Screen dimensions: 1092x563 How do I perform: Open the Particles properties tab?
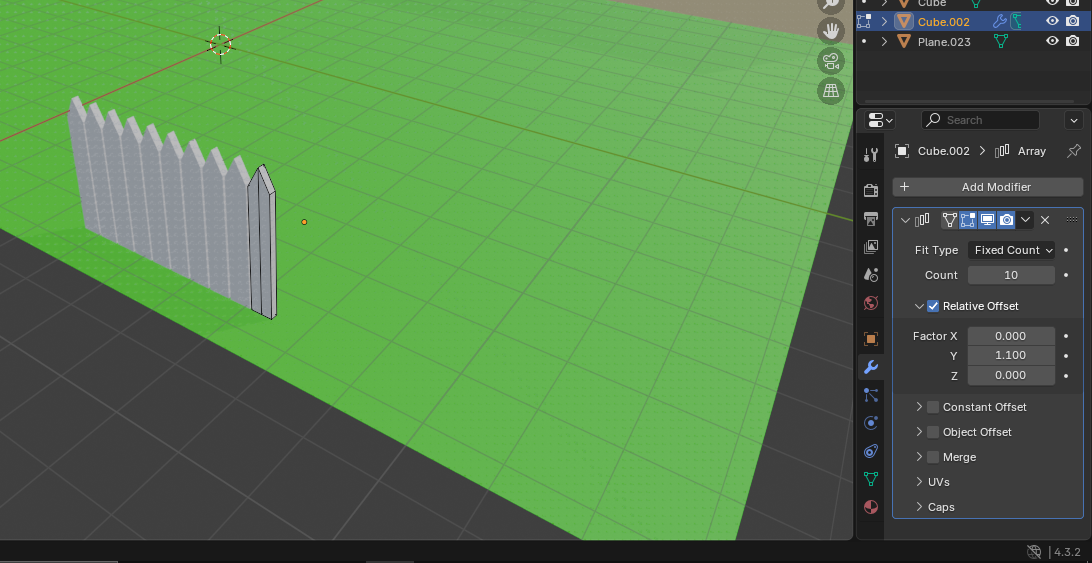[x=871, y=395]
